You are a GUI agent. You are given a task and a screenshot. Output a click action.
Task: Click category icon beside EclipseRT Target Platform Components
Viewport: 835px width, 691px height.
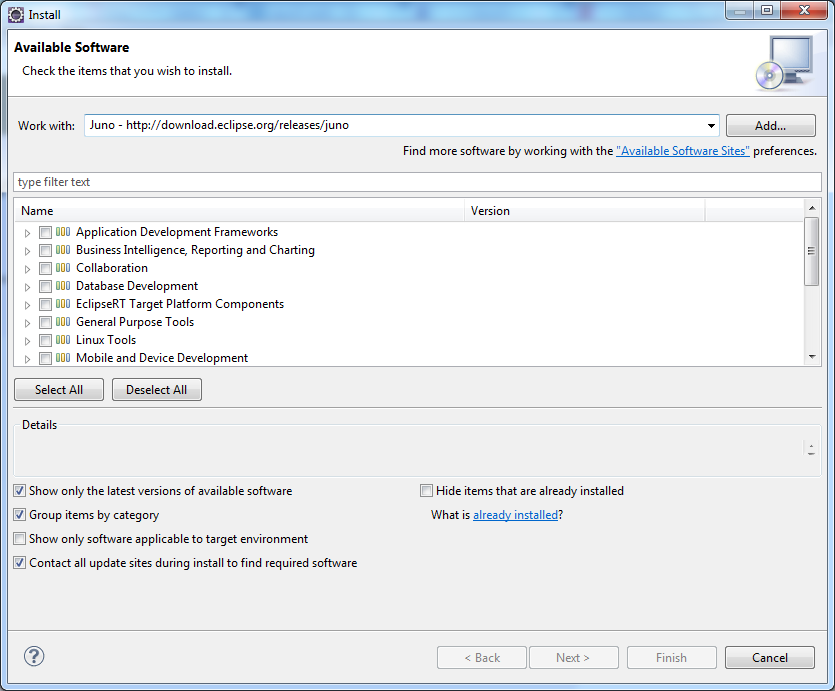pos(63,304)
